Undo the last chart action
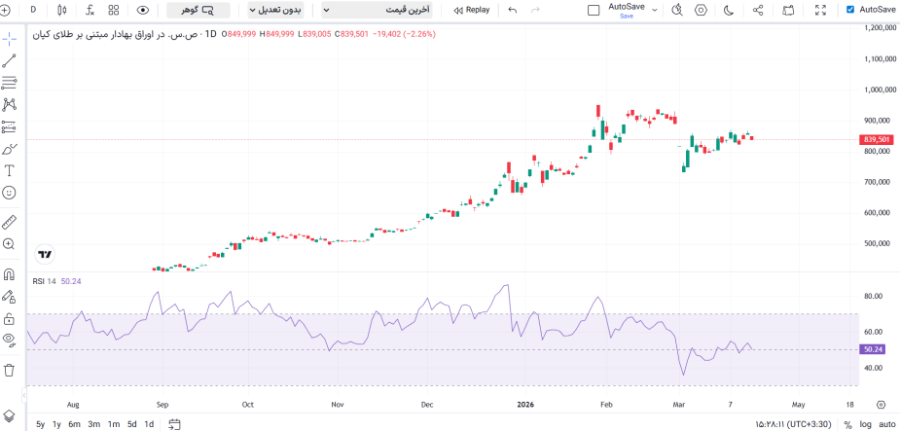The image size is (900, 431). (513, 10)
